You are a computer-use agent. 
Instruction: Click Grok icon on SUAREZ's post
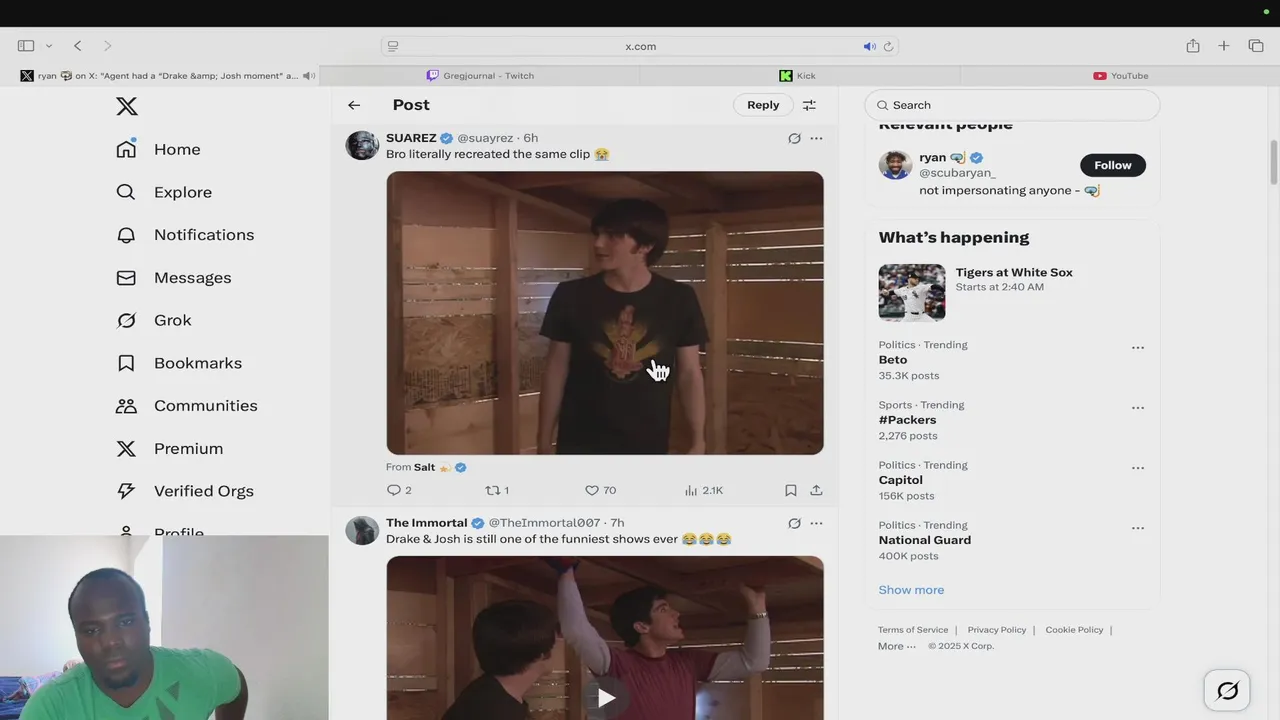coord(794,138)
